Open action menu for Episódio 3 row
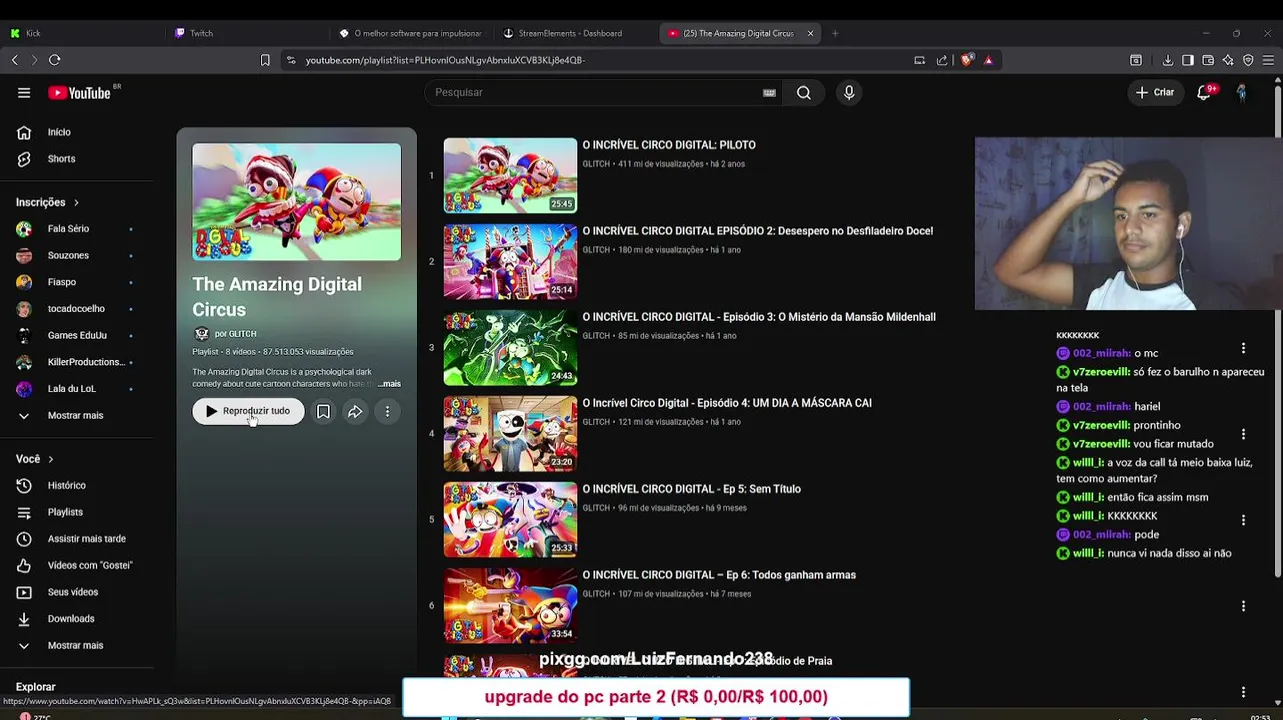The image size is (1283, 720). point(1243,348)
